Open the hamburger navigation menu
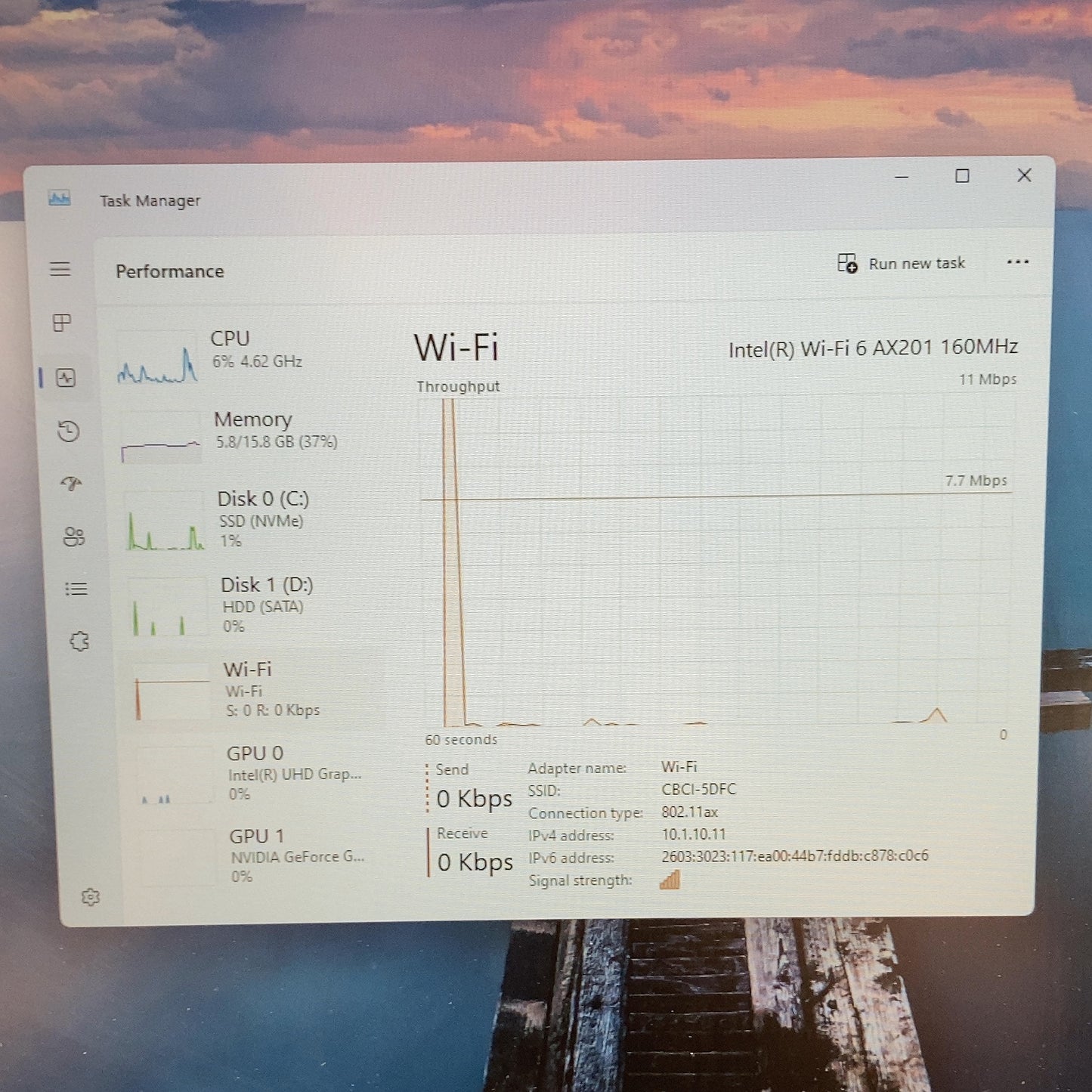1092x1092 pixels. point(60,269)
